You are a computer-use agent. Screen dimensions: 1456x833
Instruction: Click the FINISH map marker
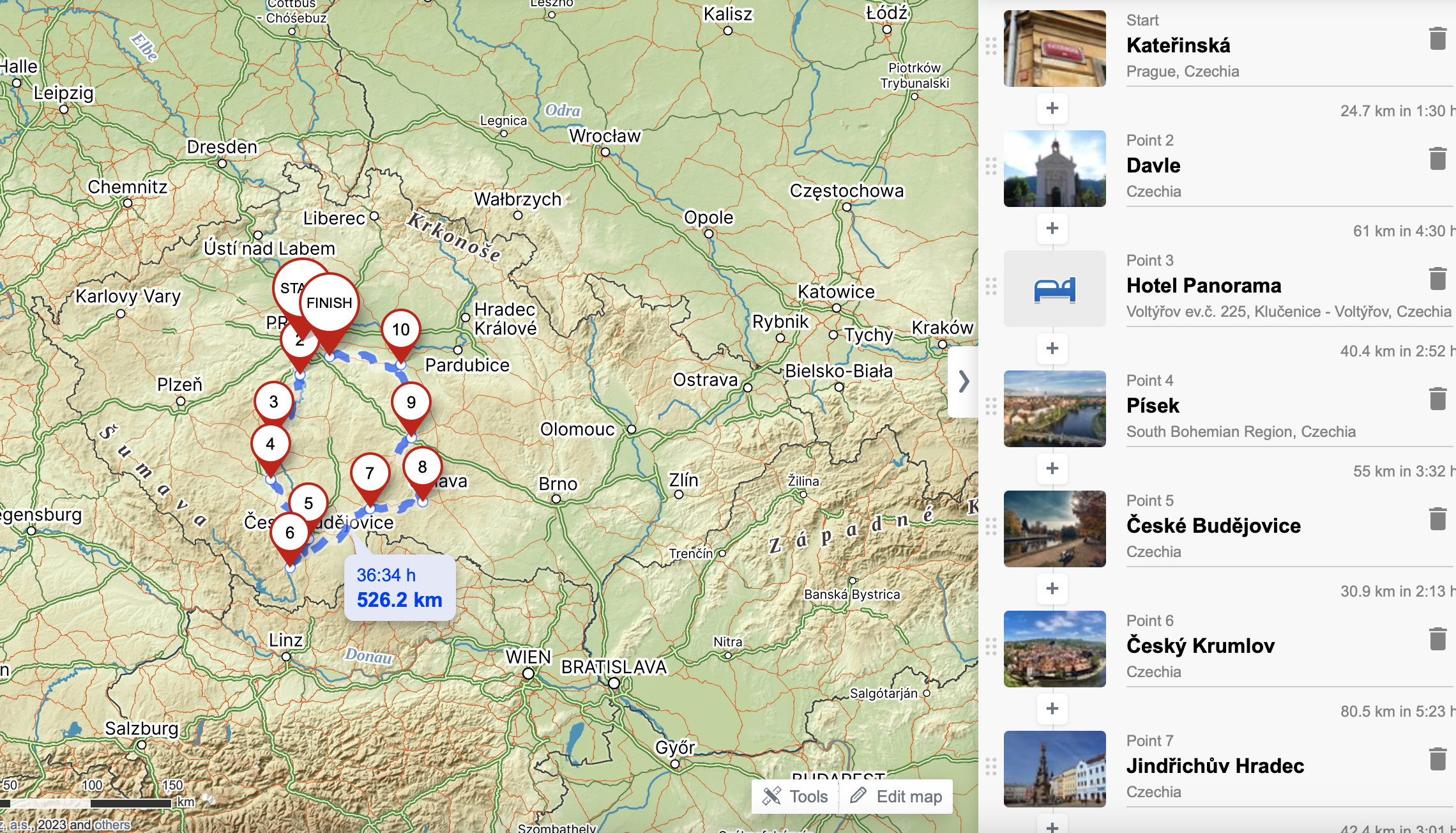coord(329,303)
